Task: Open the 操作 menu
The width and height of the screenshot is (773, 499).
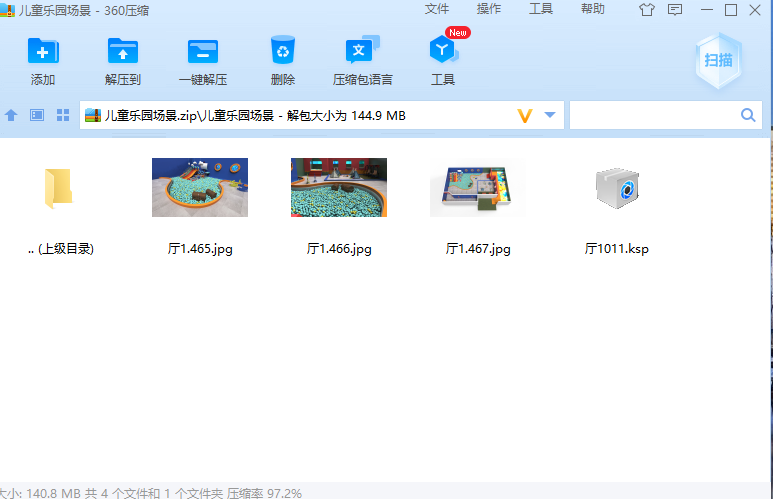Action: click(489, 9)
